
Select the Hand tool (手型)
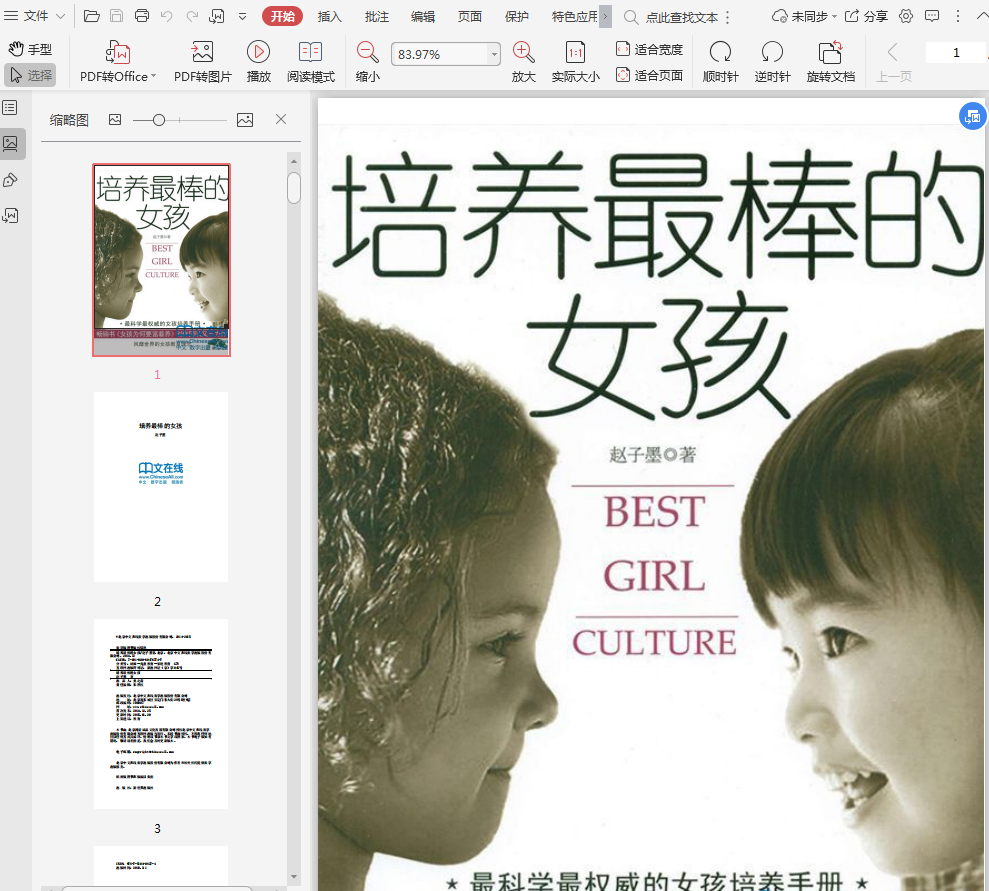29,50
